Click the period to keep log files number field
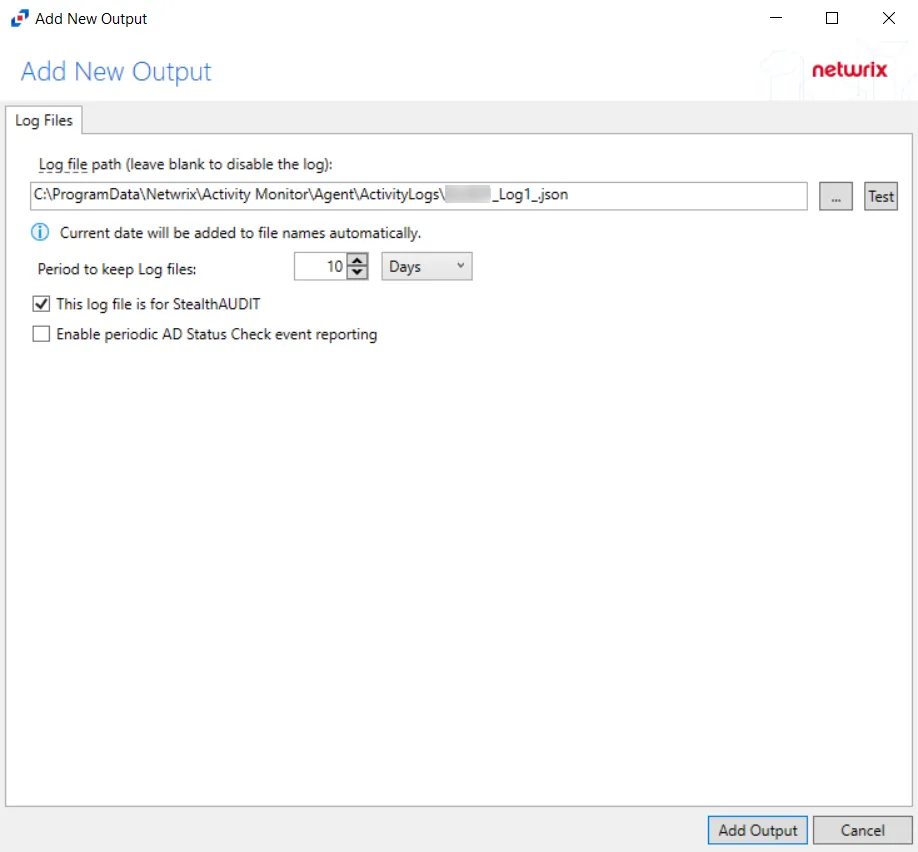This screenshot has height=852, width=918. click(x=320, y=266)
